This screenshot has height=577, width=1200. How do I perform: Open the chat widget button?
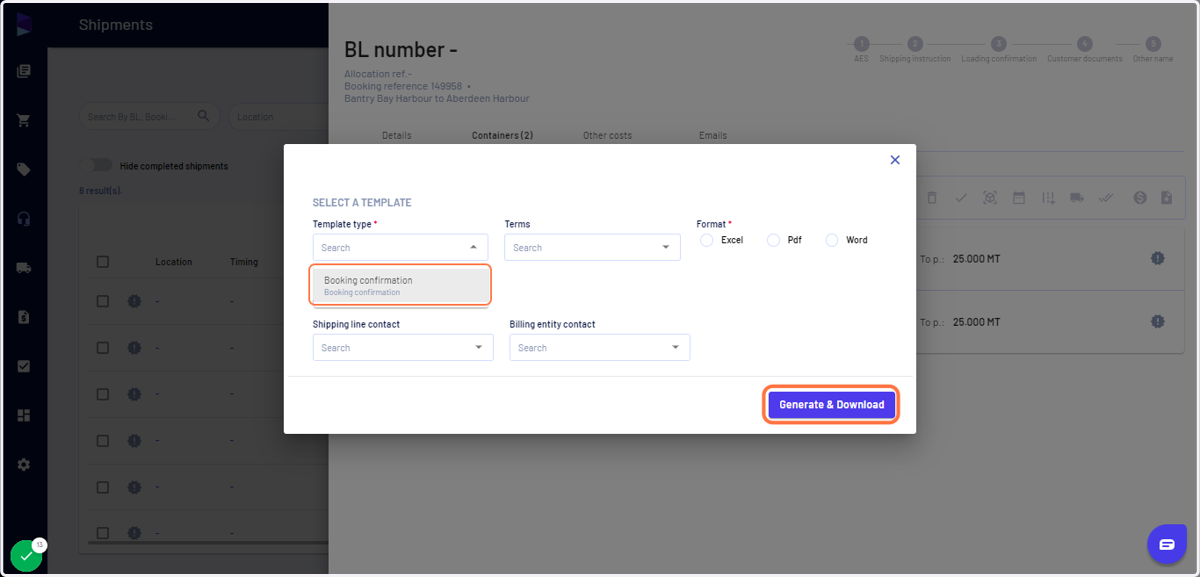click(1166, 544)
